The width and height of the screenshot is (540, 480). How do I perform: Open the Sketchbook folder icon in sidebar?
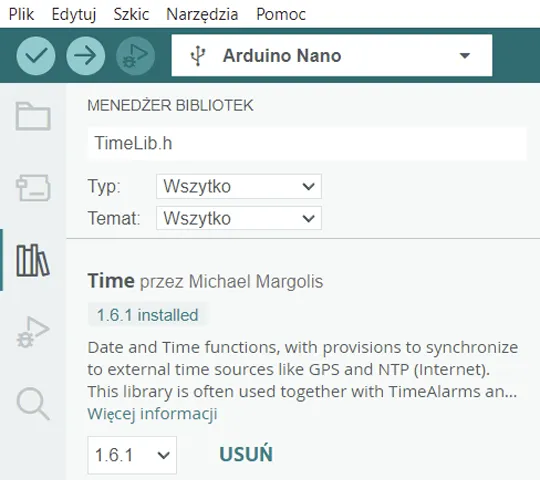[x=33, y=116]
